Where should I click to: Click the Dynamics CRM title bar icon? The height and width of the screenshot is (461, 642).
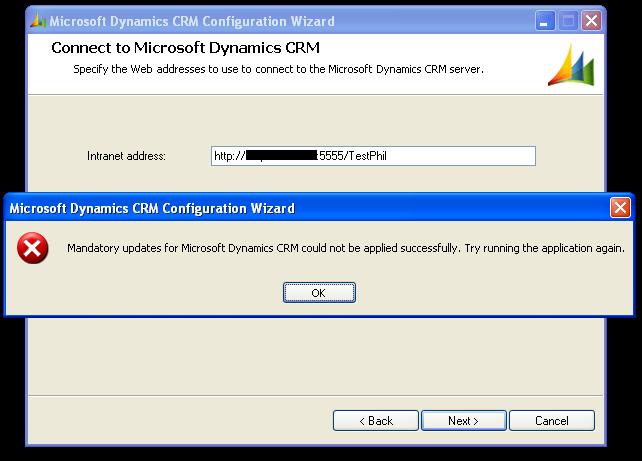pyautogui.click(x=38, y=21)
